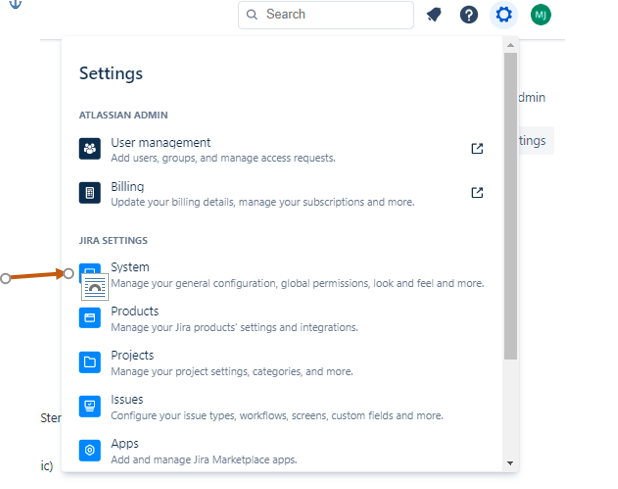
Task: Click inside the Search field
Action: coord(326,15)
